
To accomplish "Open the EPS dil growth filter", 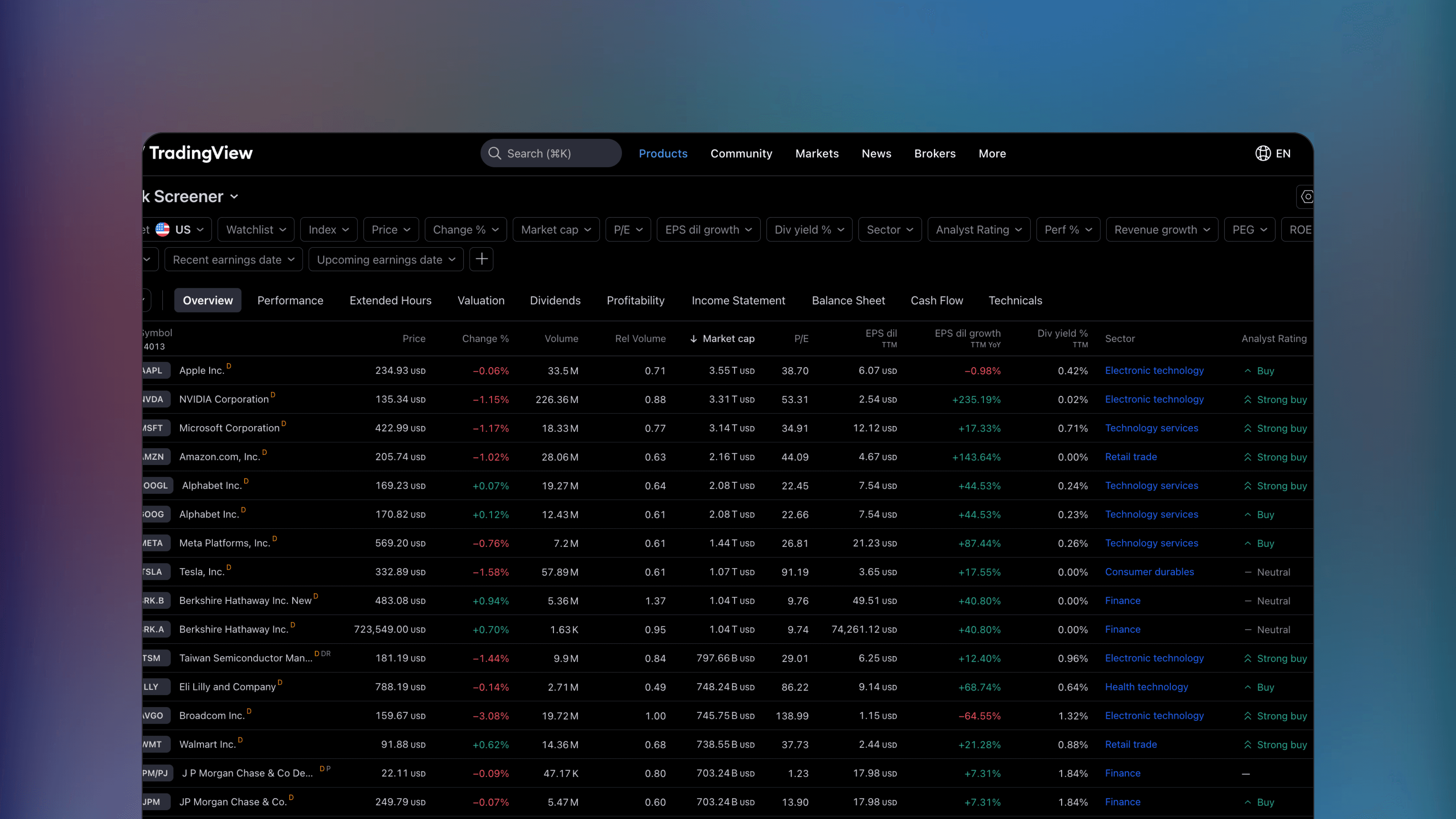I will coord(708,229).
